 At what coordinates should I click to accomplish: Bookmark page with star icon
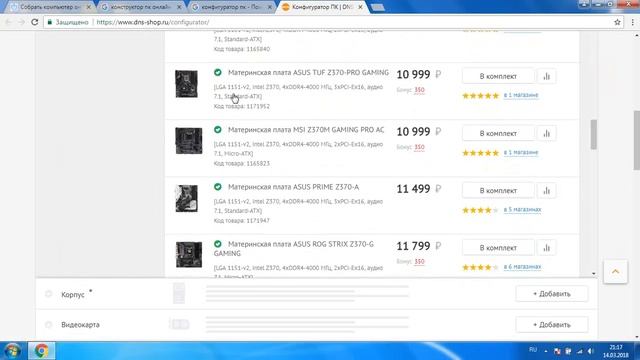(617, 22)
